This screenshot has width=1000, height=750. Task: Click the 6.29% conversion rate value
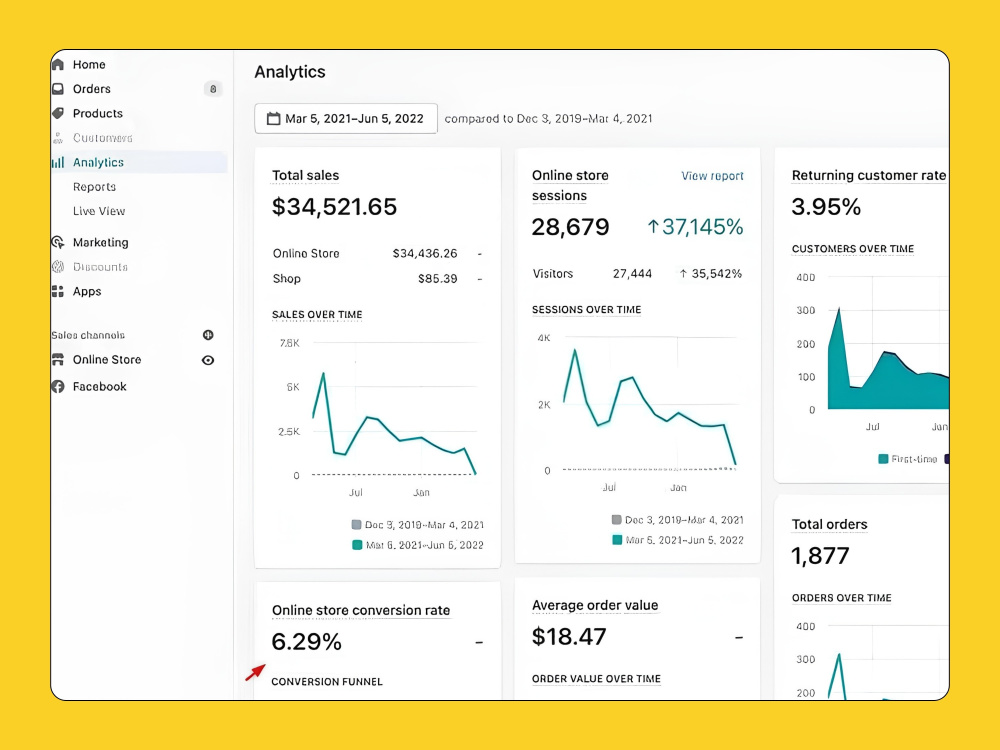click(307, 642)
